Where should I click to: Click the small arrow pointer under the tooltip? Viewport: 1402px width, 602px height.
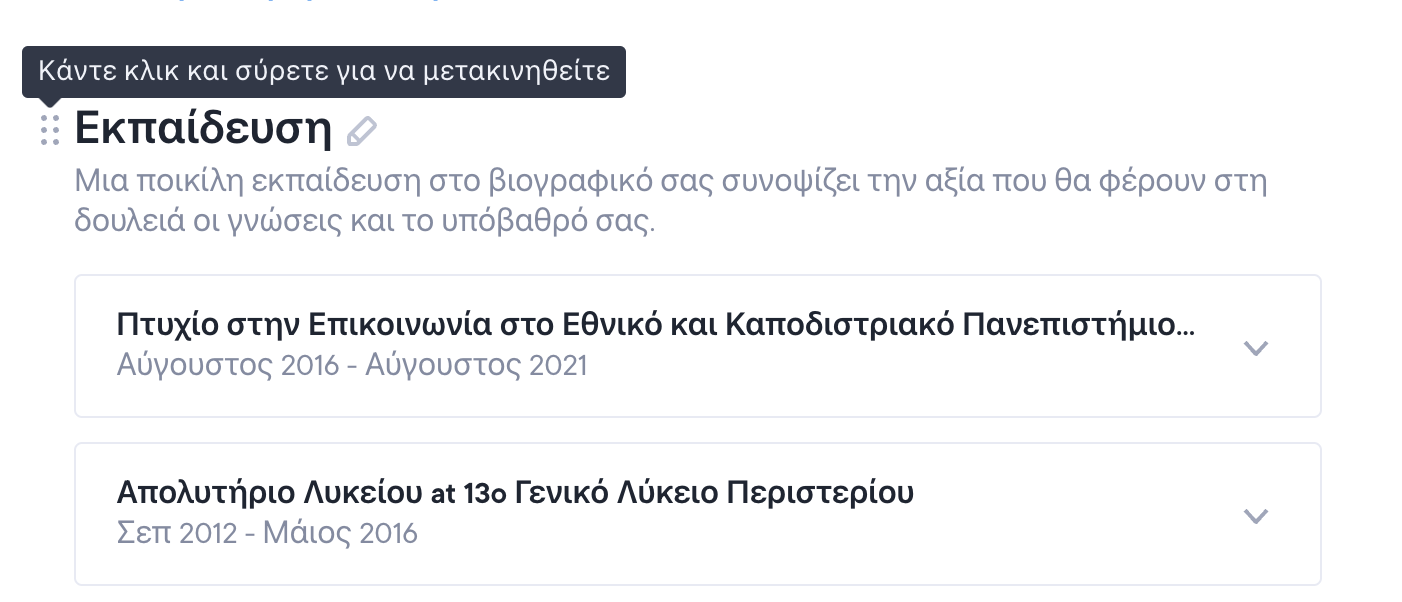(50, 102)
